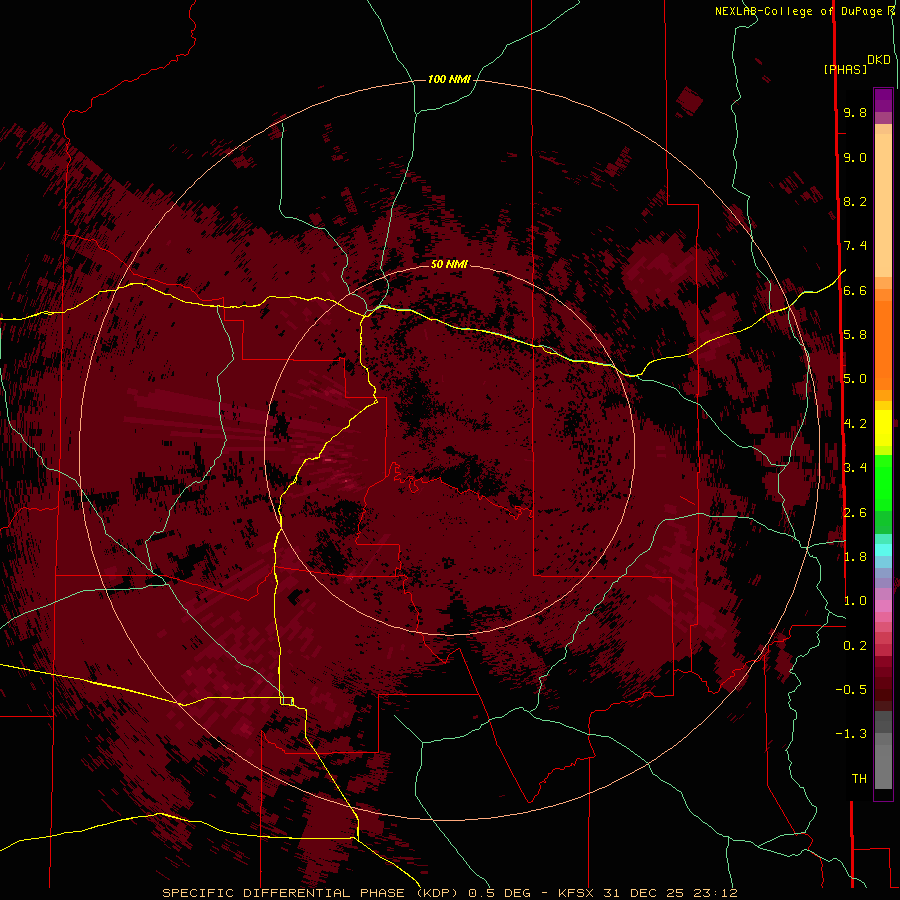Click the SPECIFIC DIFFERENTIAL PHASE (KDP) caption
The image size is (900, 900).
click(x=312, y=893)
